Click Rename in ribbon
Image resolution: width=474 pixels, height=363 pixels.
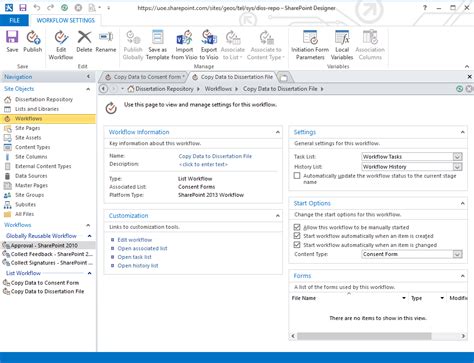[106, 41]
